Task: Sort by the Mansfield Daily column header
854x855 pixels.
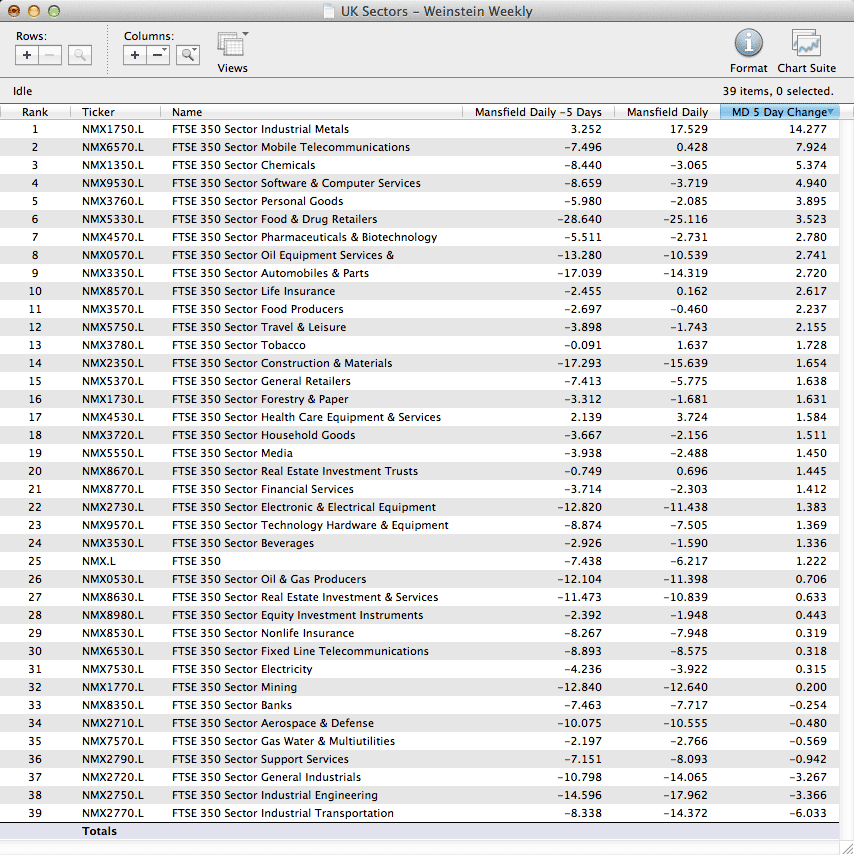Action: click(667, 112)
